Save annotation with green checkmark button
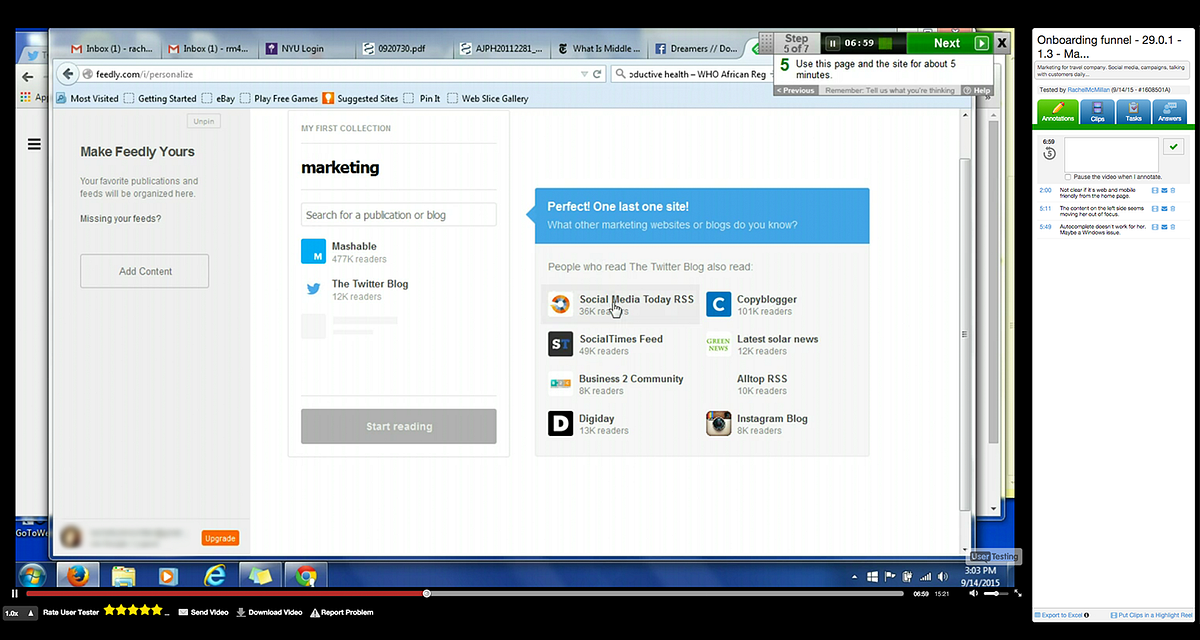The width and height of the screenshot is (1200, 640). [1174, 147]
